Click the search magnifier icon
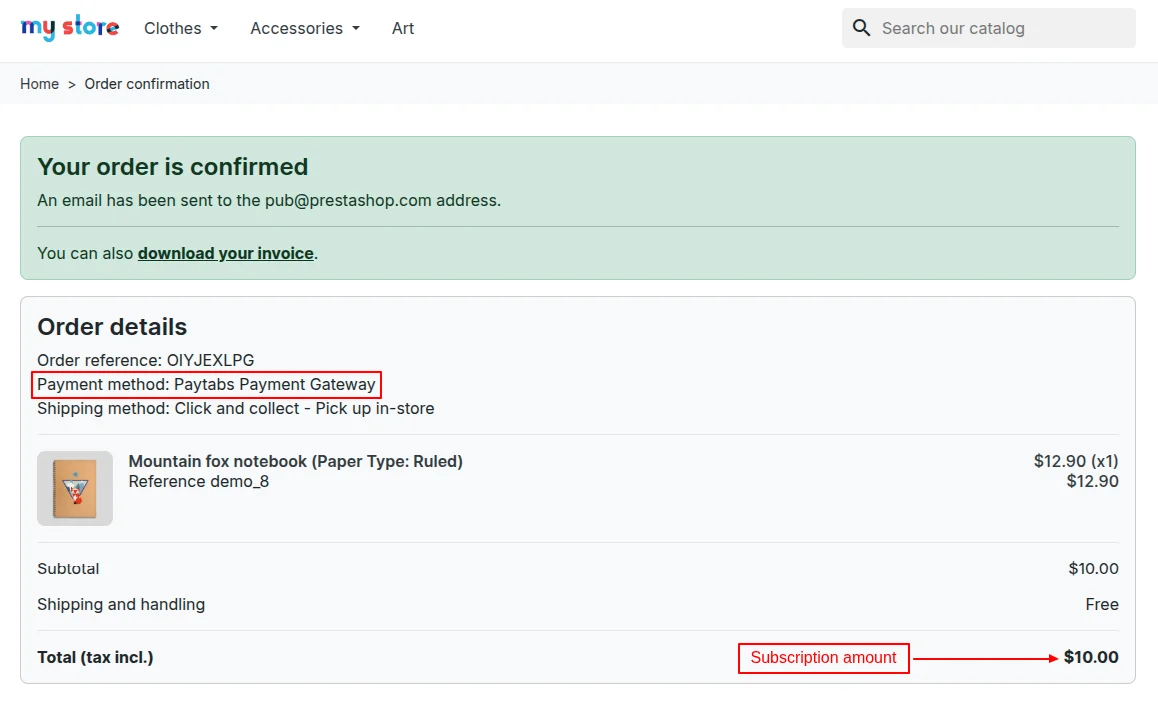This screenshot has width=1158, height=709. [861, 28]
